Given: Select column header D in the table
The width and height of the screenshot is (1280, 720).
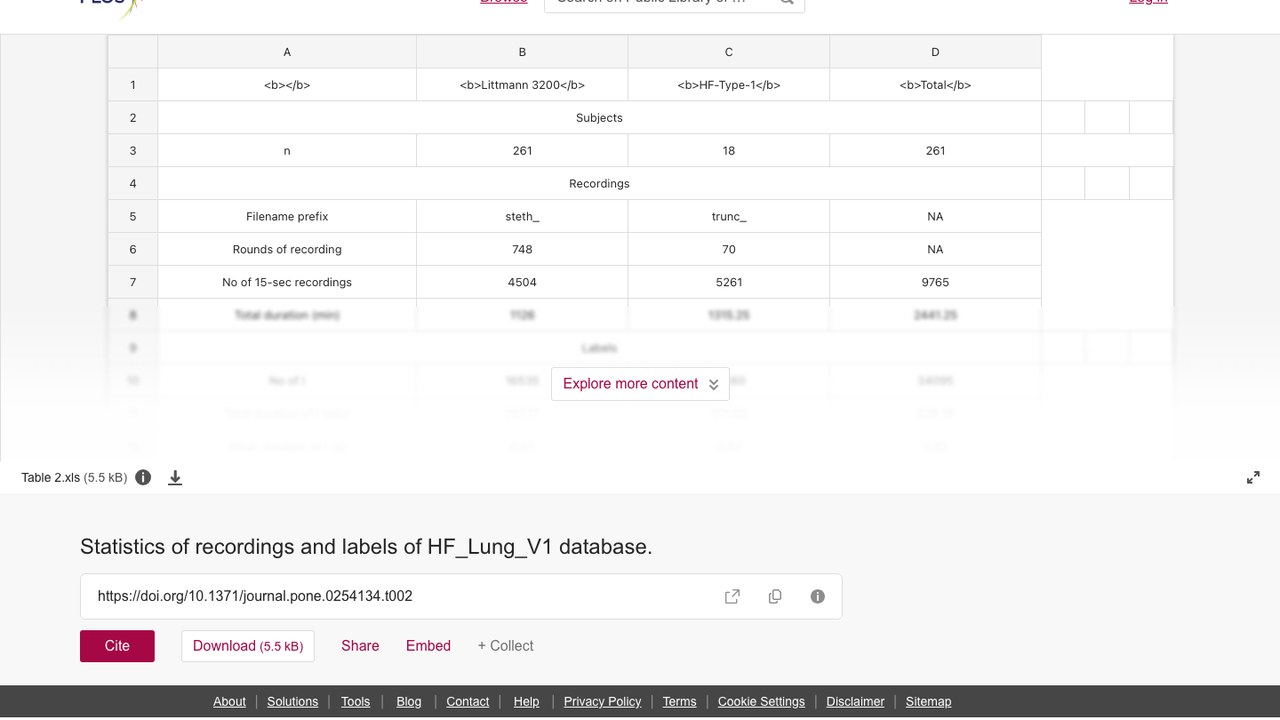Looking at the screenshot, I should point(935,52).
